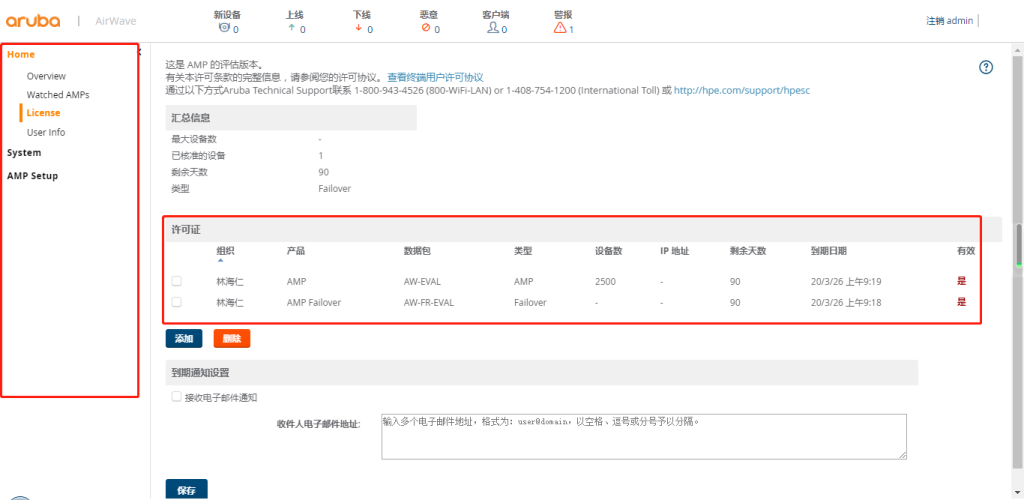The image size is (1024, 500).
Task: Click the 添加 (Add) button
Action: [184, 339]
